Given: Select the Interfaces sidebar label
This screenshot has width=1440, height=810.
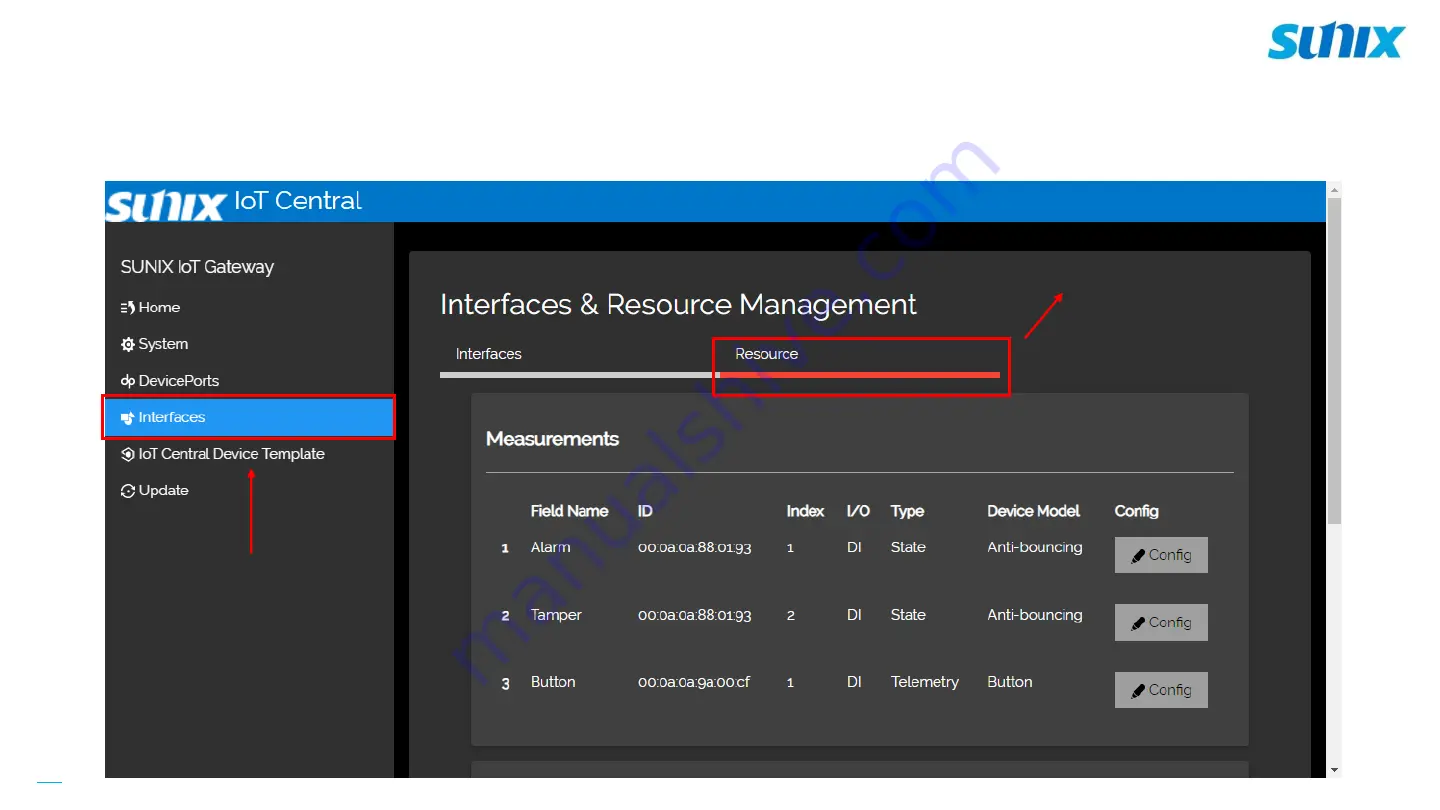Looking at the screenshot, I should pos(172,417).
